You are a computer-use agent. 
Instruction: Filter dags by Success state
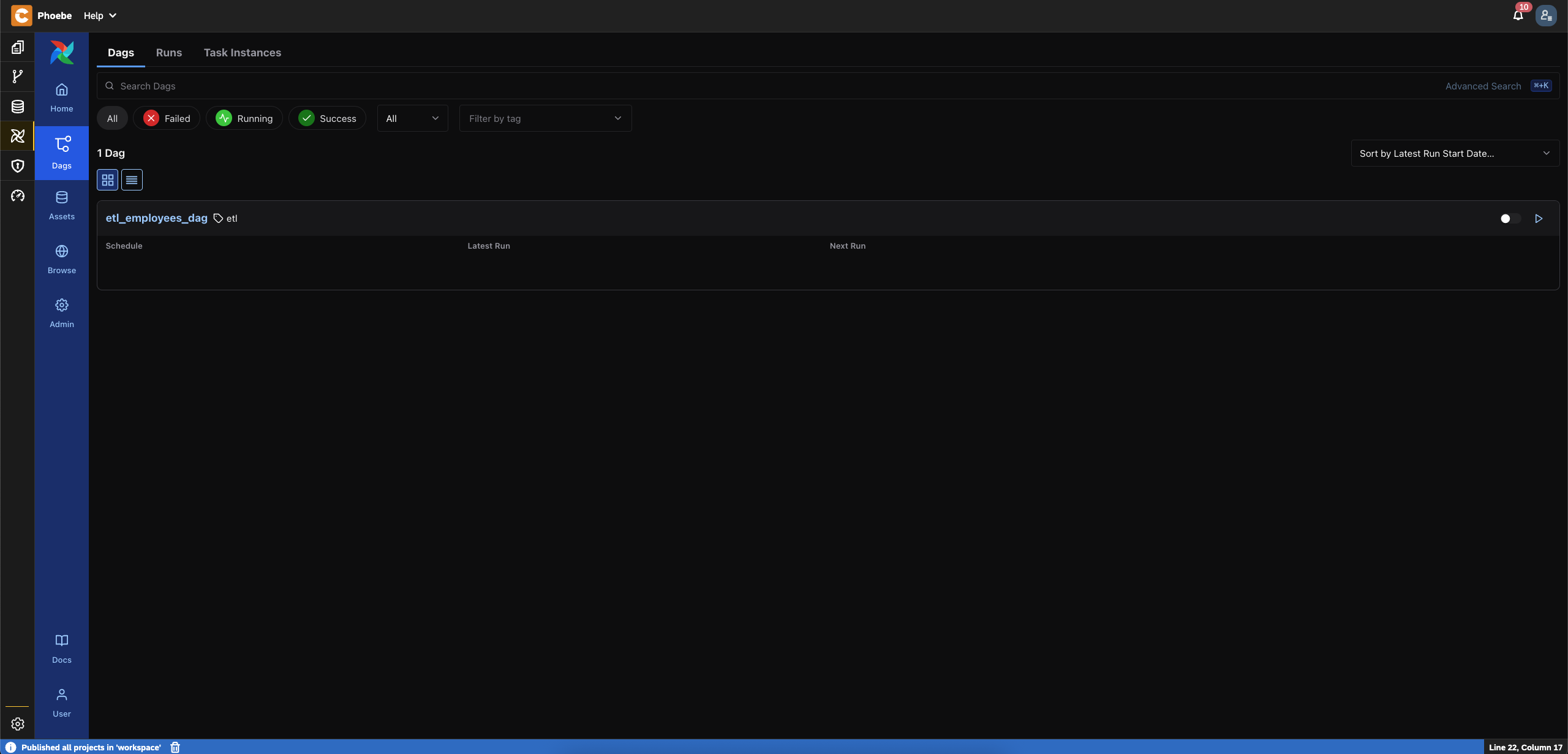[327, 119]
